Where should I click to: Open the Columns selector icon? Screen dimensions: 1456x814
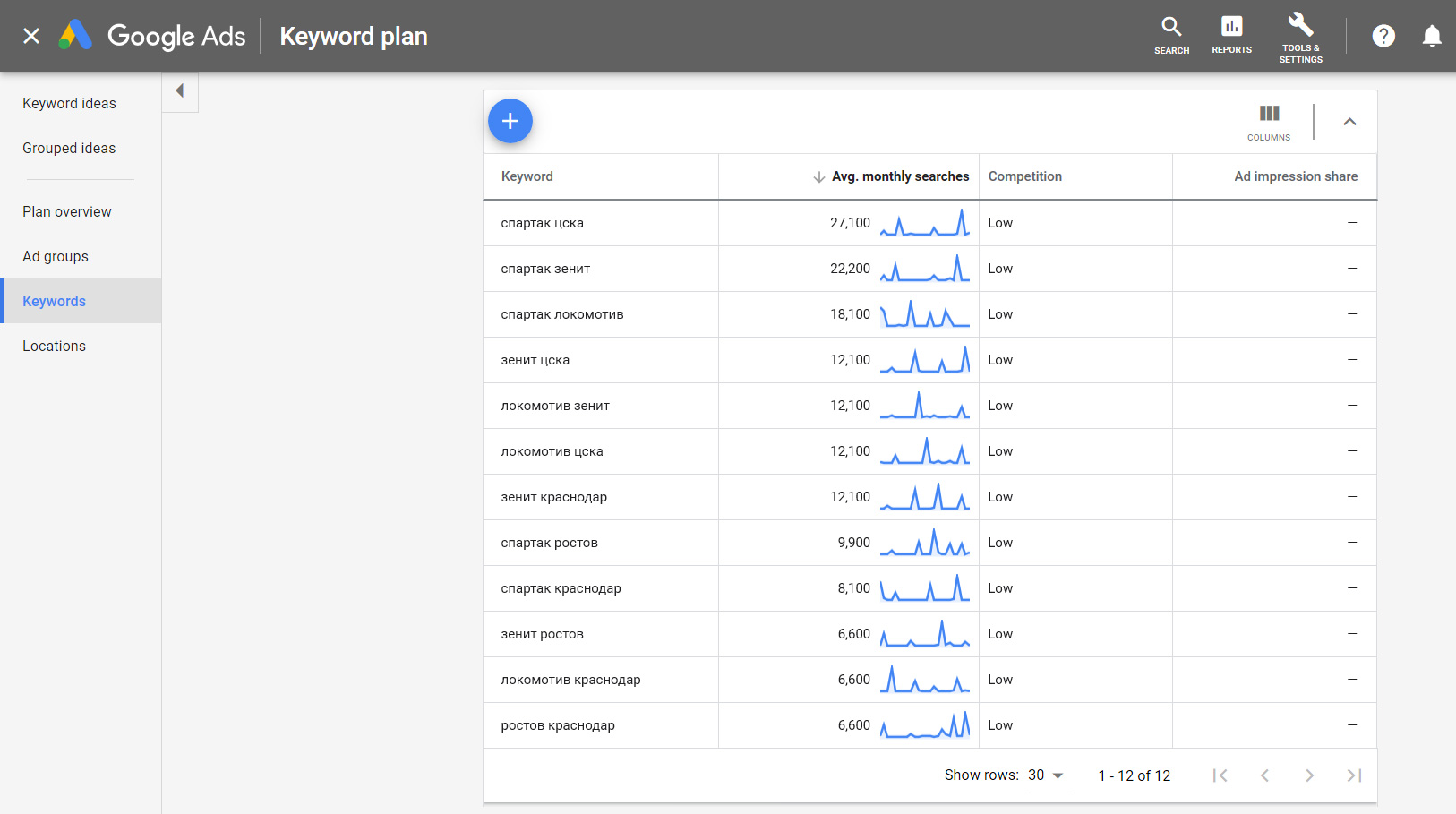click(1269, 122)
